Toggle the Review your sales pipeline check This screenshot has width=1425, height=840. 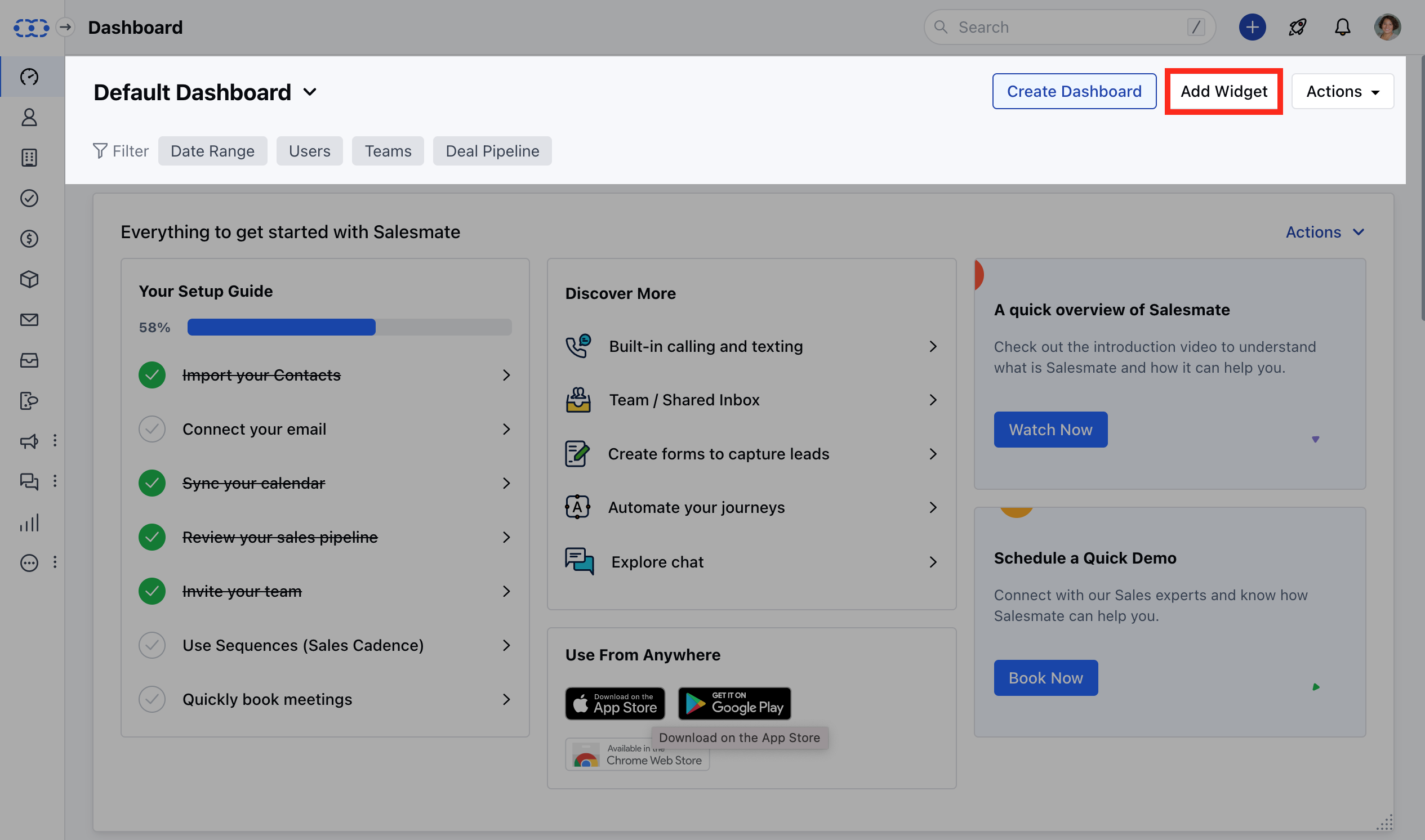click(x=152, y=537)
